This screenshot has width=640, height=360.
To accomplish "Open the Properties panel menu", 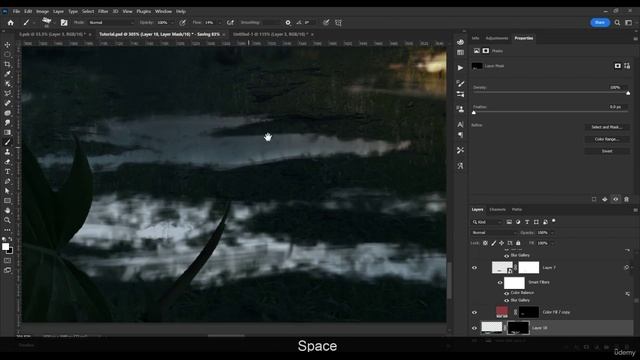I will pos(636,39).
